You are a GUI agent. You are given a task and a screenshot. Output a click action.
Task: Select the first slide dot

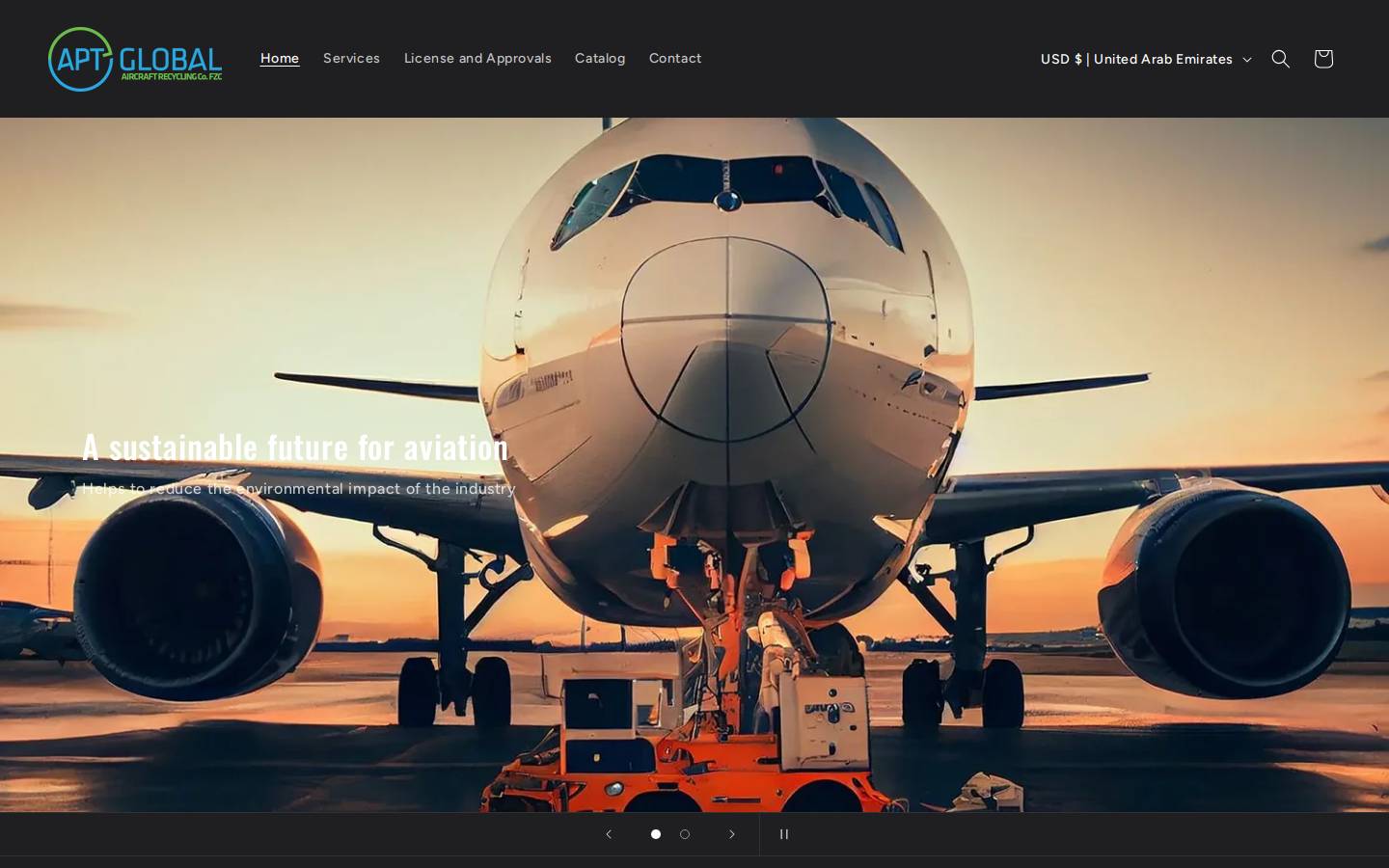pyautogui.click(x=656, y=834)
